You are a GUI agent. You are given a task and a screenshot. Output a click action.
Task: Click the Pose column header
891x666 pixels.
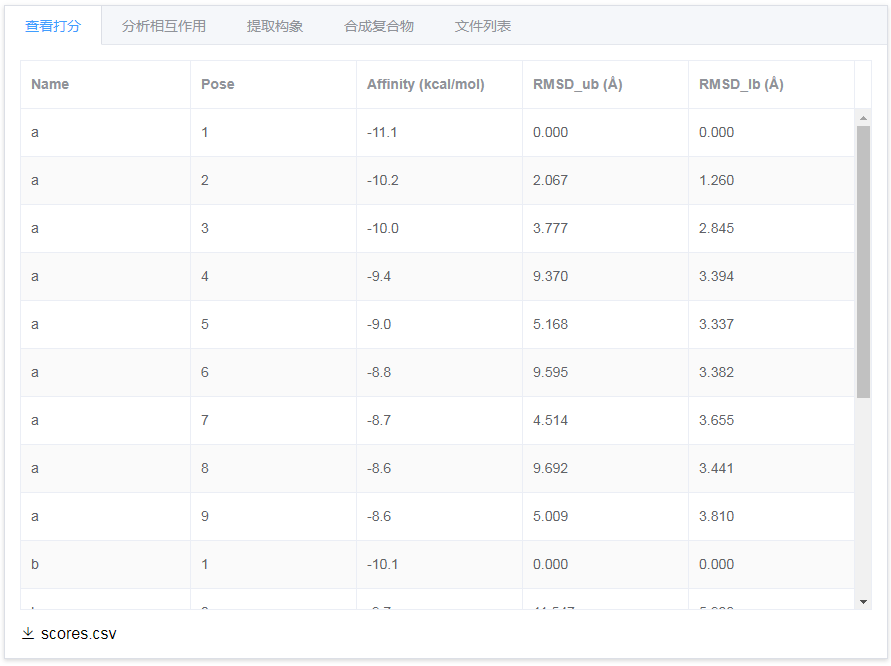(218, 84)
